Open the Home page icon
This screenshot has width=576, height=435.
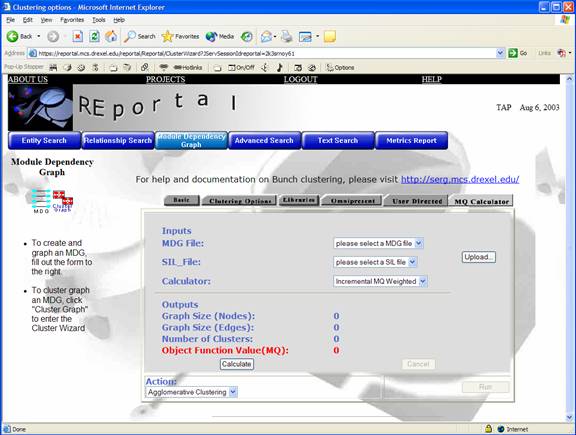click(x=111, y=36)
